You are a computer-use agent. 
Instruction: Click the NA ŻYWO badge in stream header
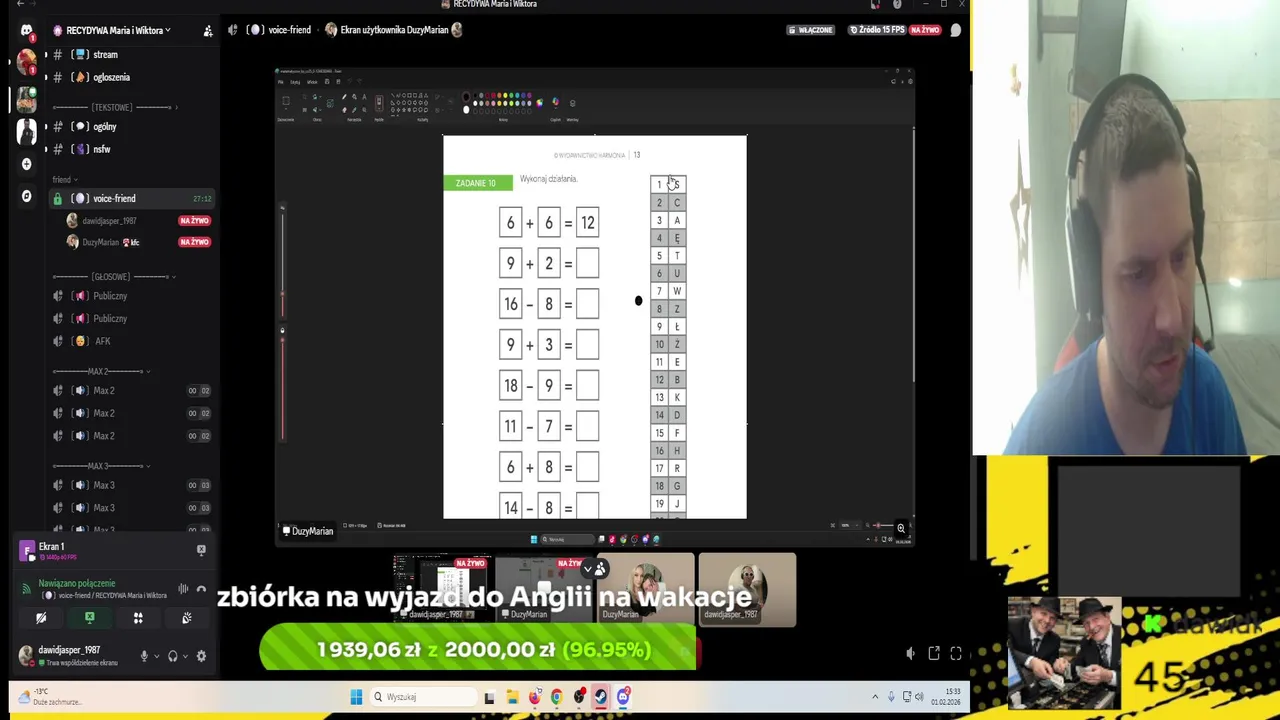coord(924,30)
